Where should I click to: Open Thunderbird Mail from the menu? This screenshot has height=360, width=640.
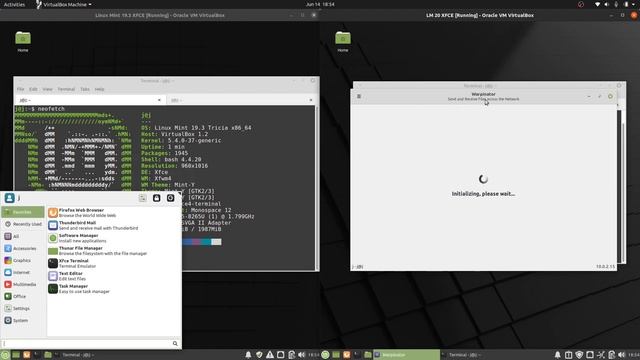(113, 225)
